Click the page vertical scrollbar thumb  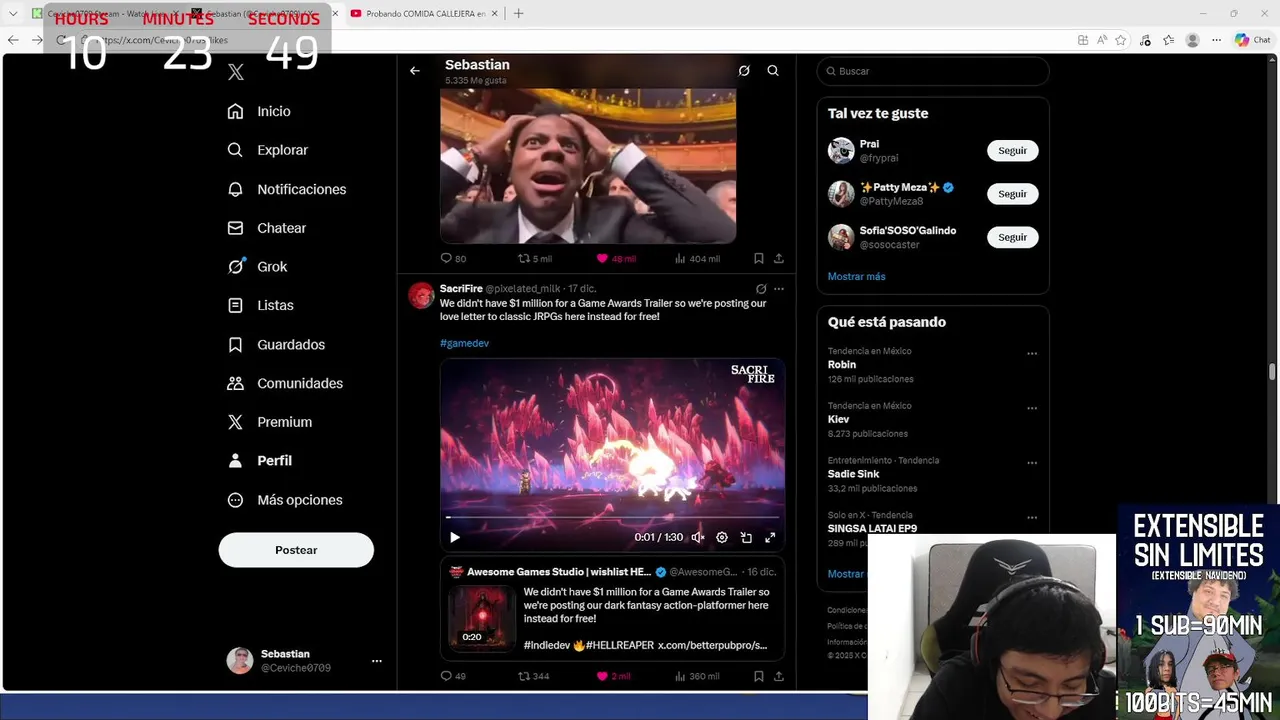[x=1272, y=372]
